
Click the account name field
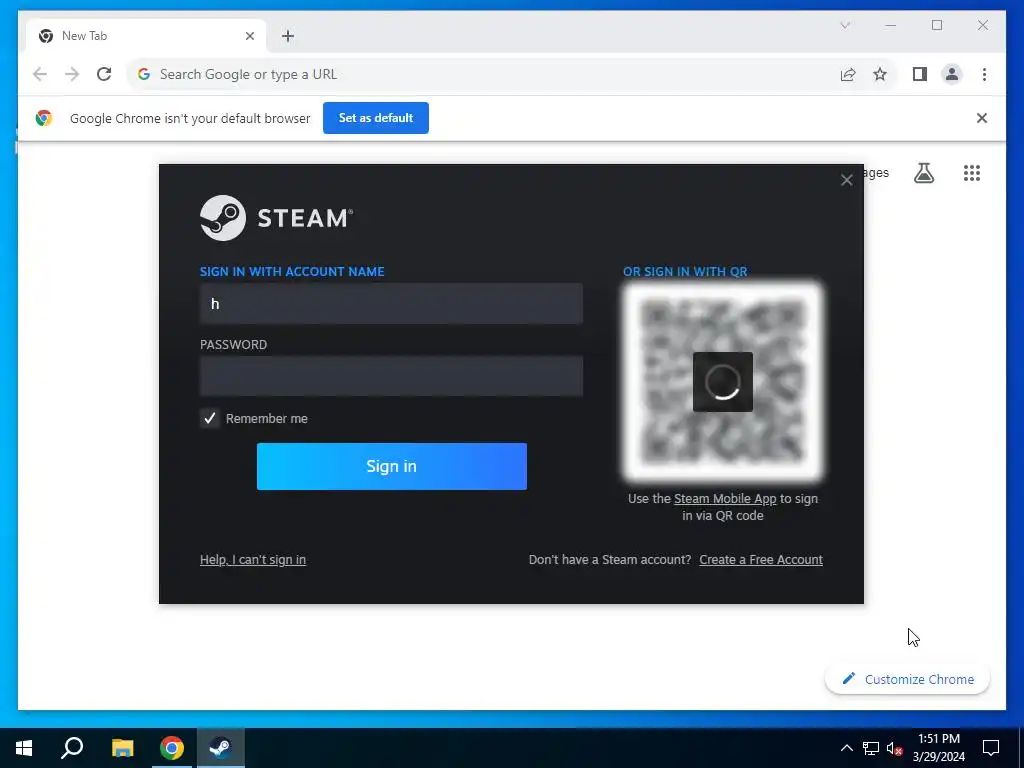click(x=391, y=304)
